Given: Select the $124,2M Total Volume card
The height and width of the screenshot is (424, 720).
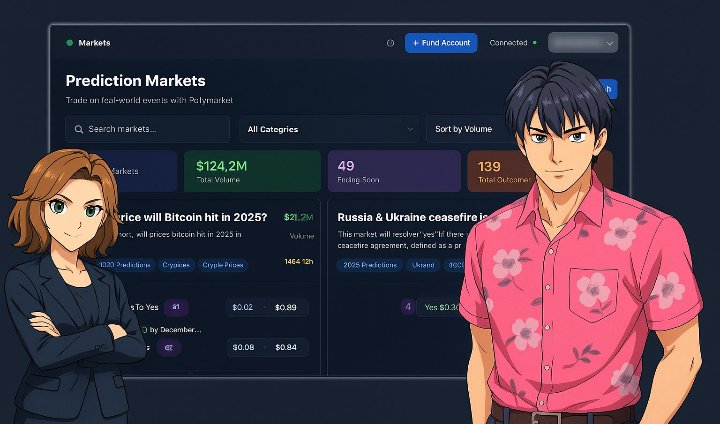Looking at the screenshot, I should click(x=252, y=171).
